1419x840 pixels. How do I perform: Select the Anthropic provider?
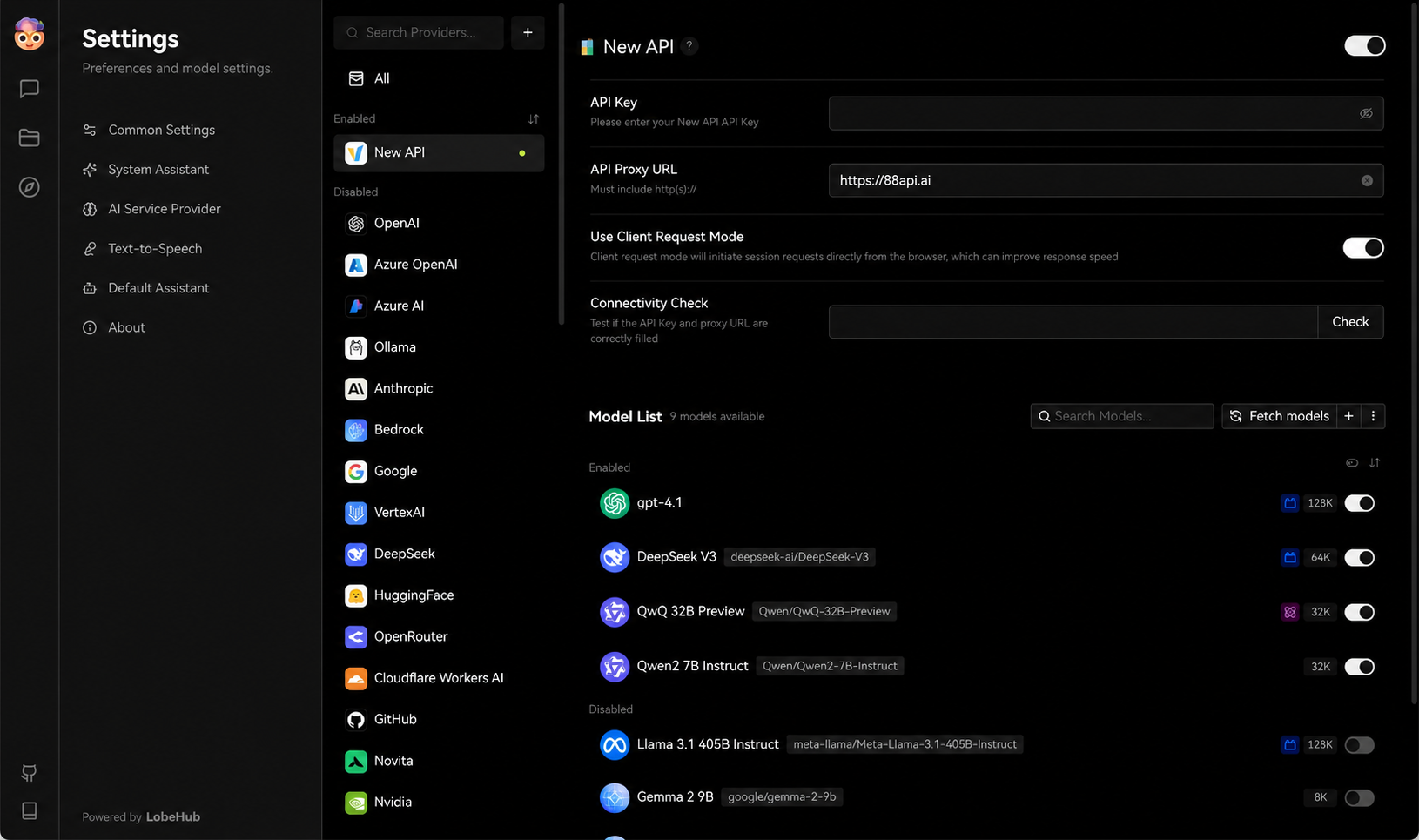439,388
